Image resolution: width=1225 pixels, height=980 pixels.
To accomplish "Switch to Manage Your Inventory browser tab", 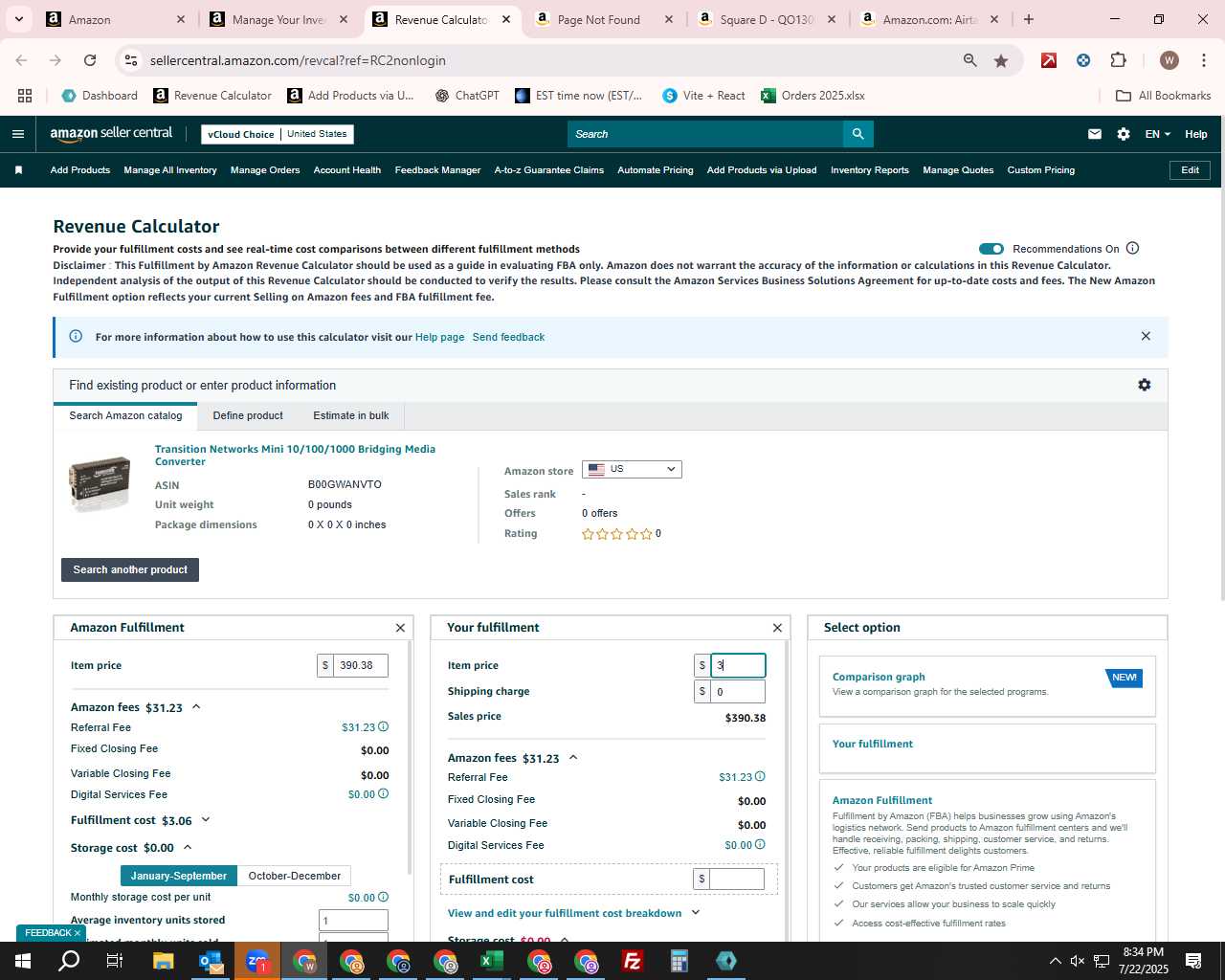I will (x=279, y=19).
